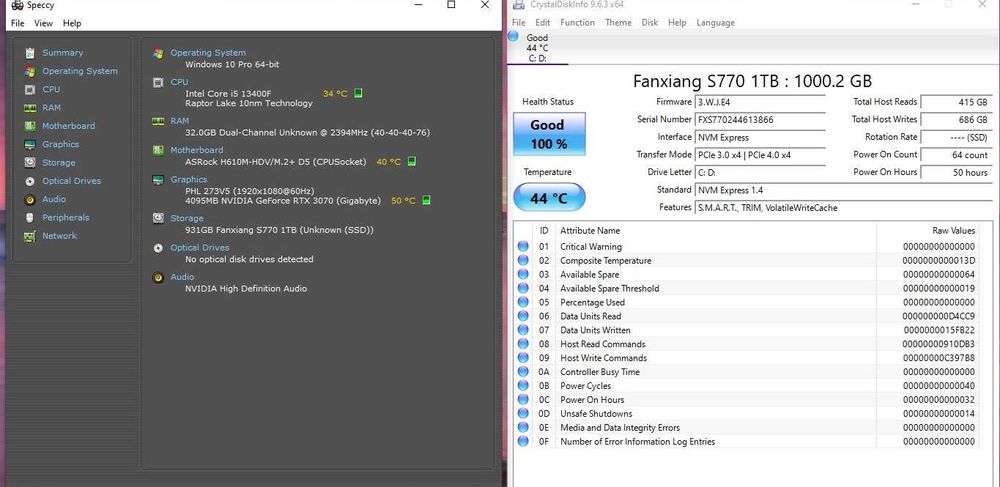The height and width of the screenshot is (487, 1000).
Task: Click the Graphics icon in the summary panel
Action: tap(158, 180)
